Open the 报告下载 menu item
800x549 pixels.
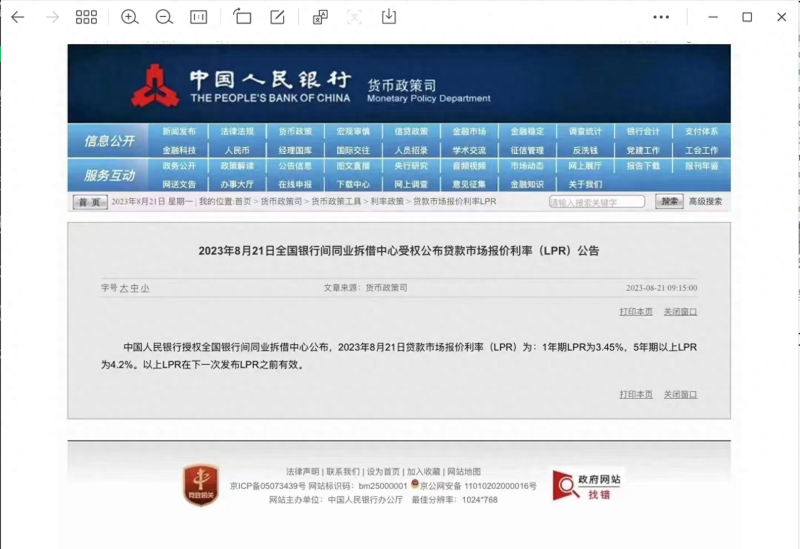pyautogui.click(x=643, y=166)
